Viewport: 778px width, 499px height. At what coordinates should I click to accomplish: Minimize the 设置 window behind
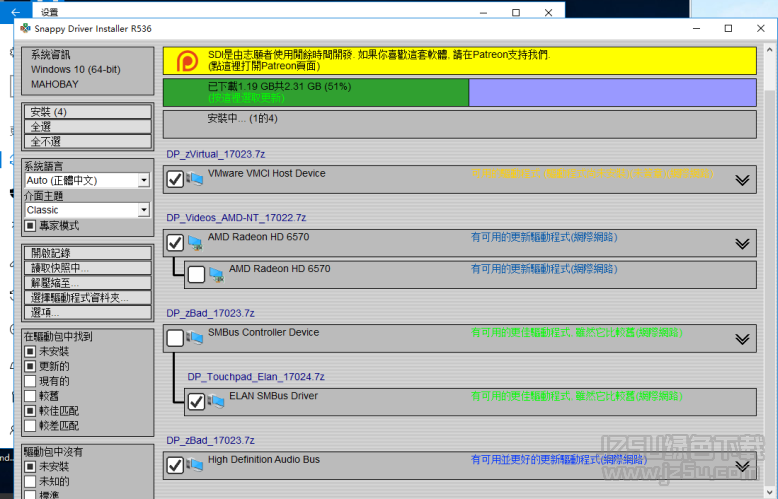pos(483,12)
